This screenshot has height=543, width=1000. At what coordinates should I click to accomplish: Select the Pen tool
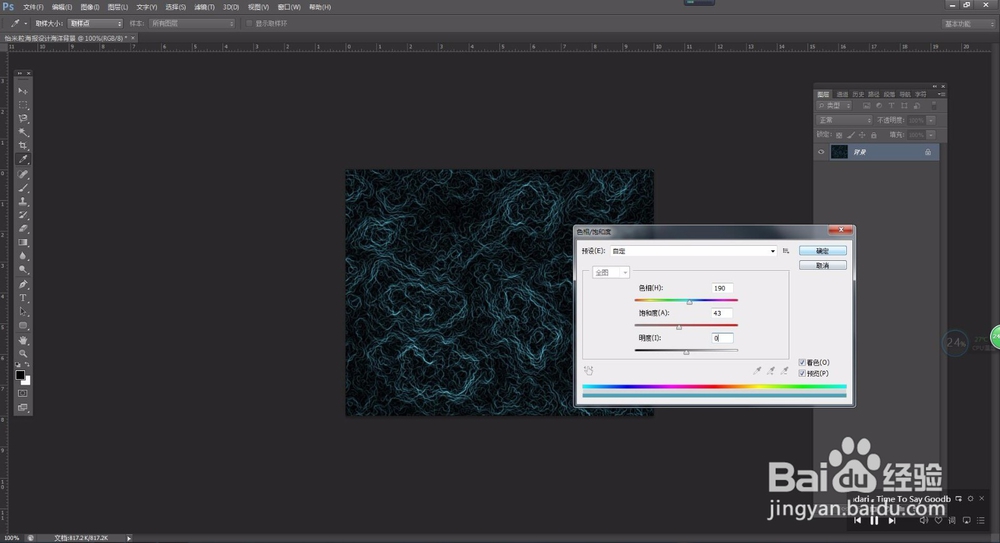click(x=23, y=285)
